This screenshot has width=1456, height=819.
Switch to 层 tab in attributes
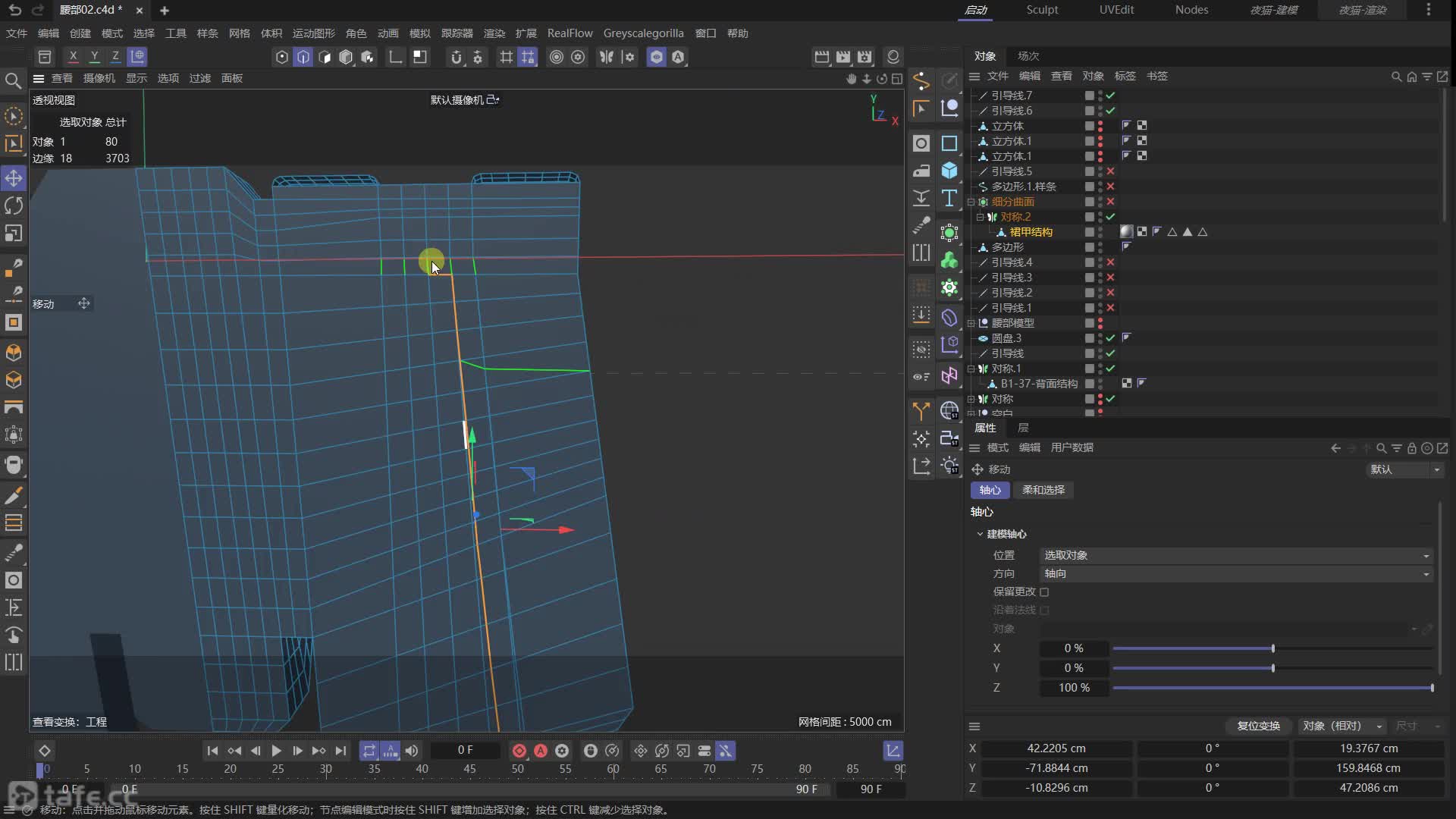(1023, 428)
